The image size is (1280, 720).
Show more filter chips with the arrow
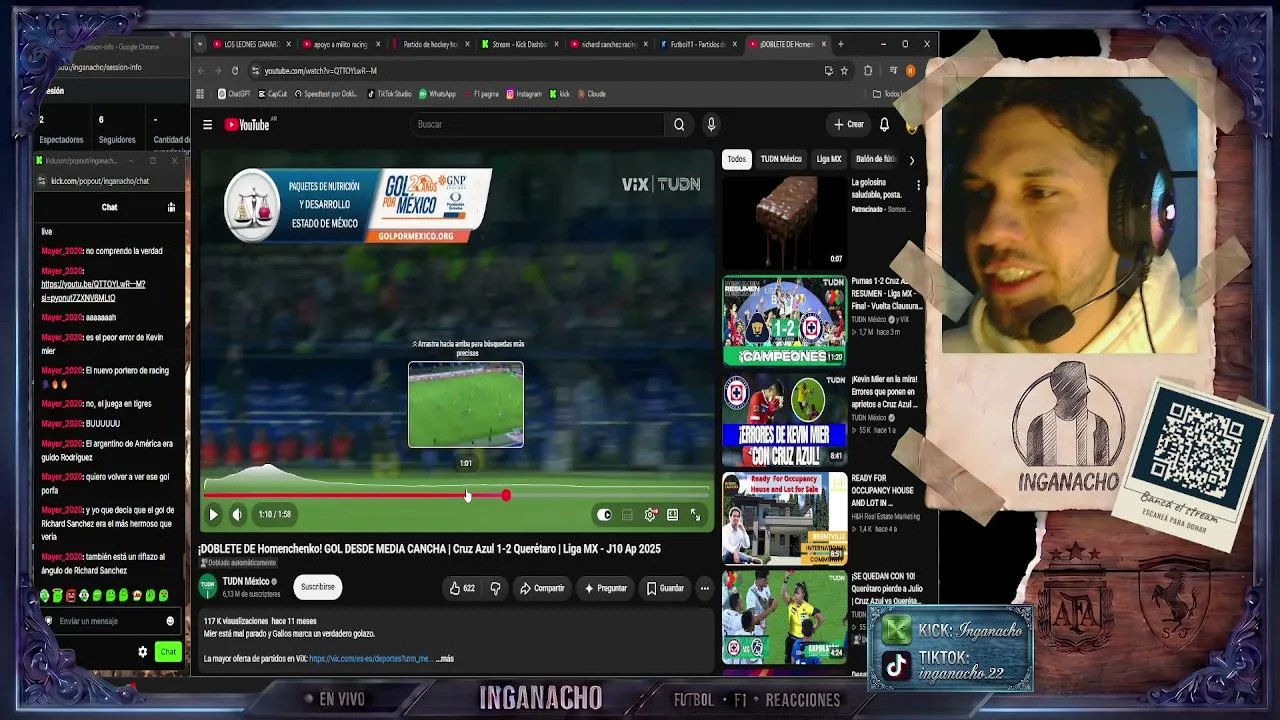tap(911, 160)
